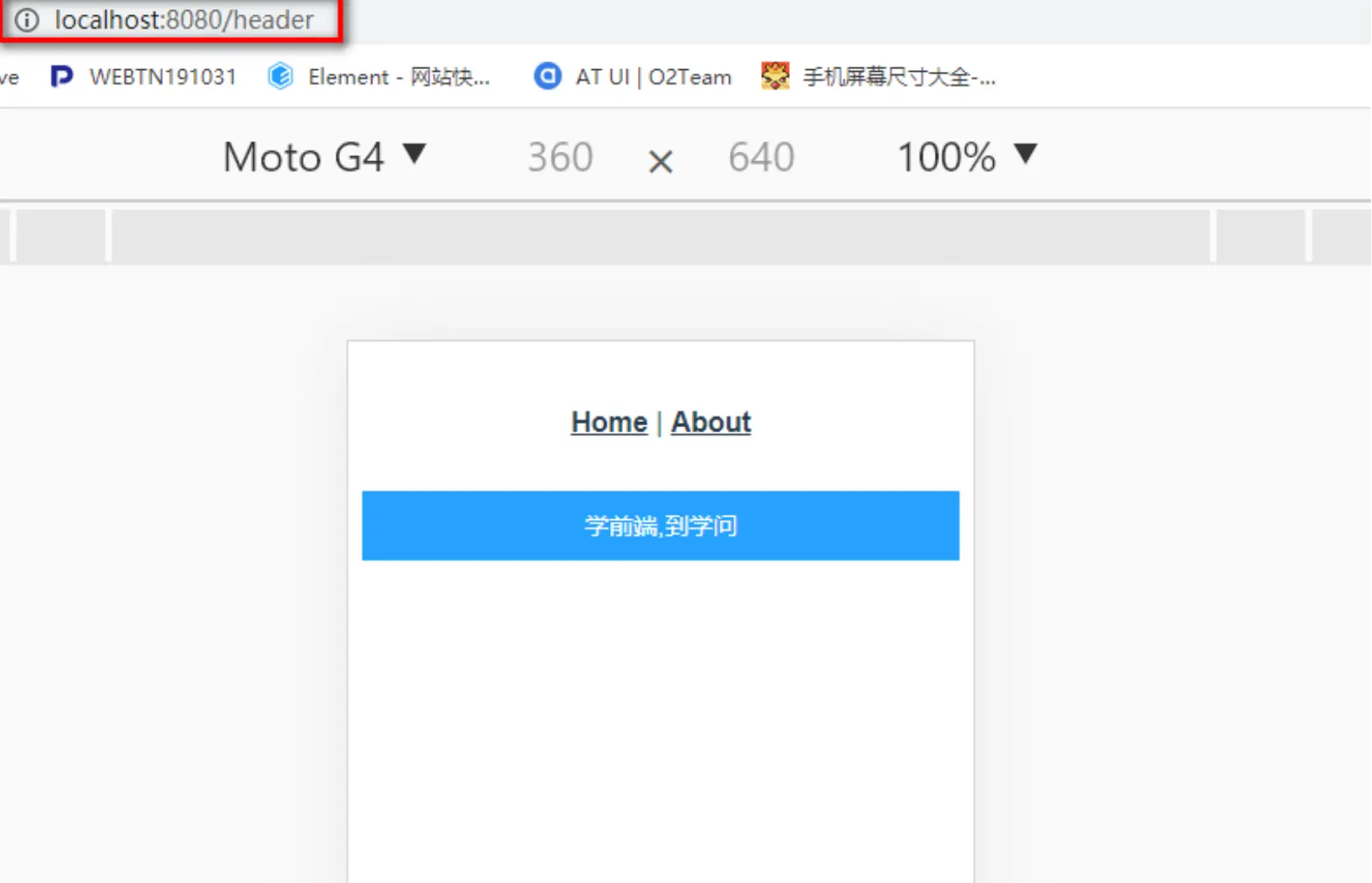Click the right narrow breakpoint bar segment

point(1261,236)
